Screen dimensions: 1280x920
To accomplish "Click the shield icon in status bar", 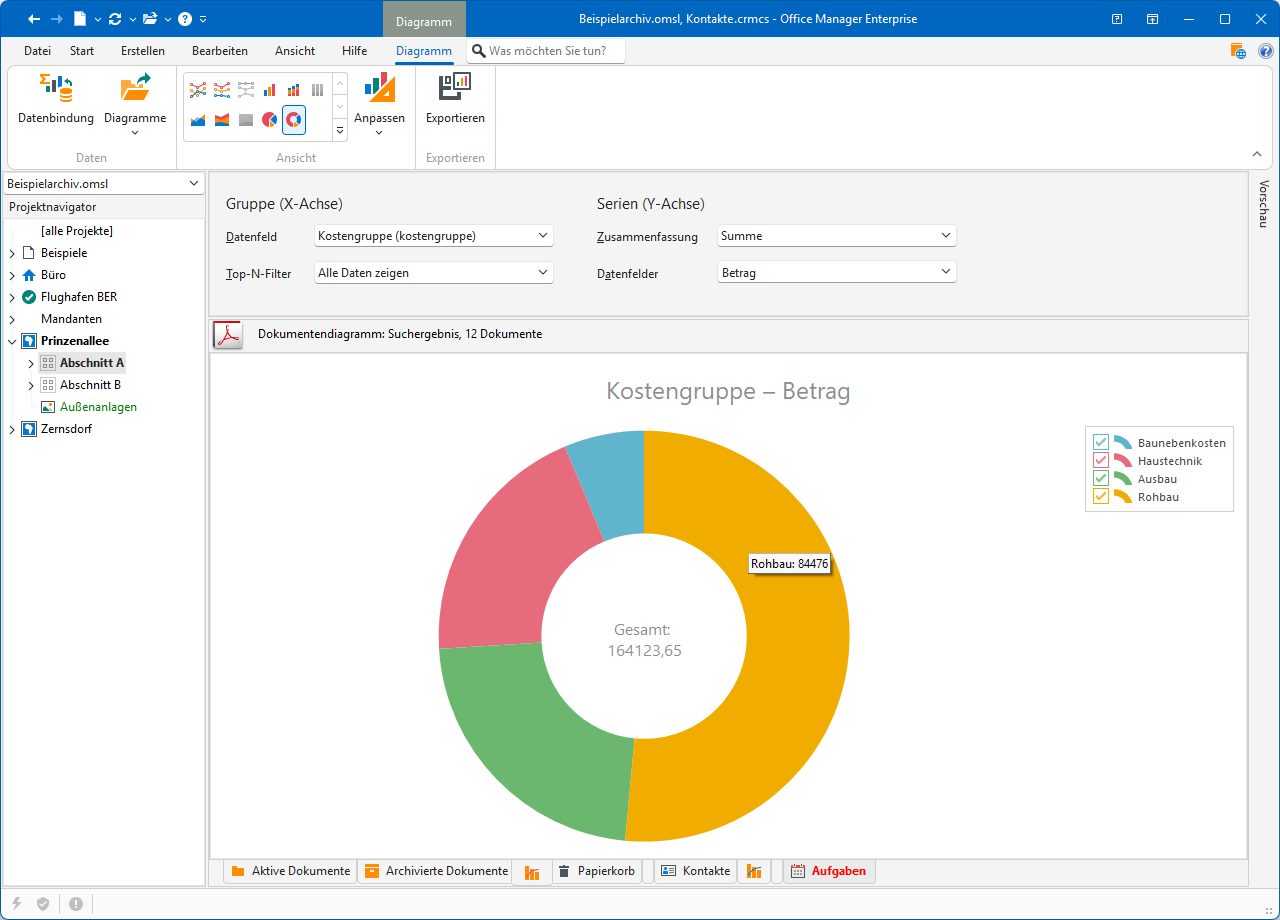I will click(x=43, y=903).
